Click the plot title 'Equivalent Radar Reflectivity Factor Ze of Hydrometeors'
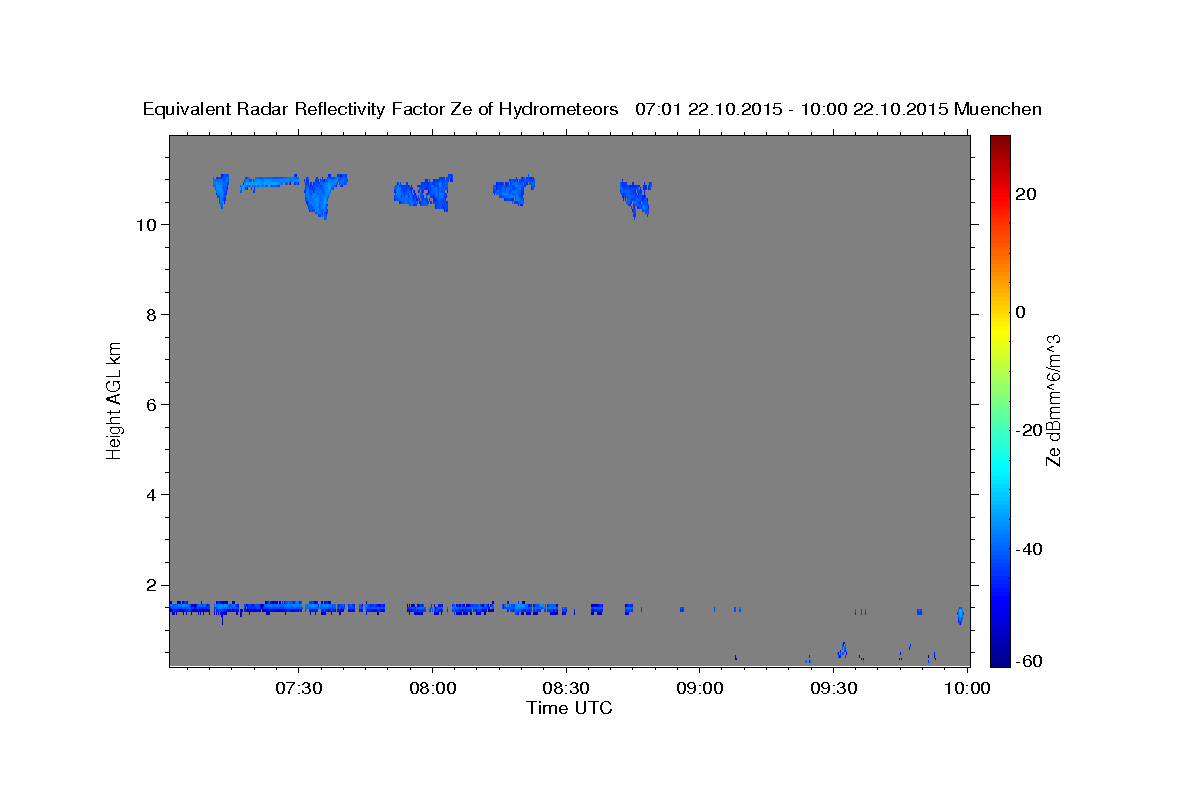The image size is (1200, 800). click(x=380, y=110)
